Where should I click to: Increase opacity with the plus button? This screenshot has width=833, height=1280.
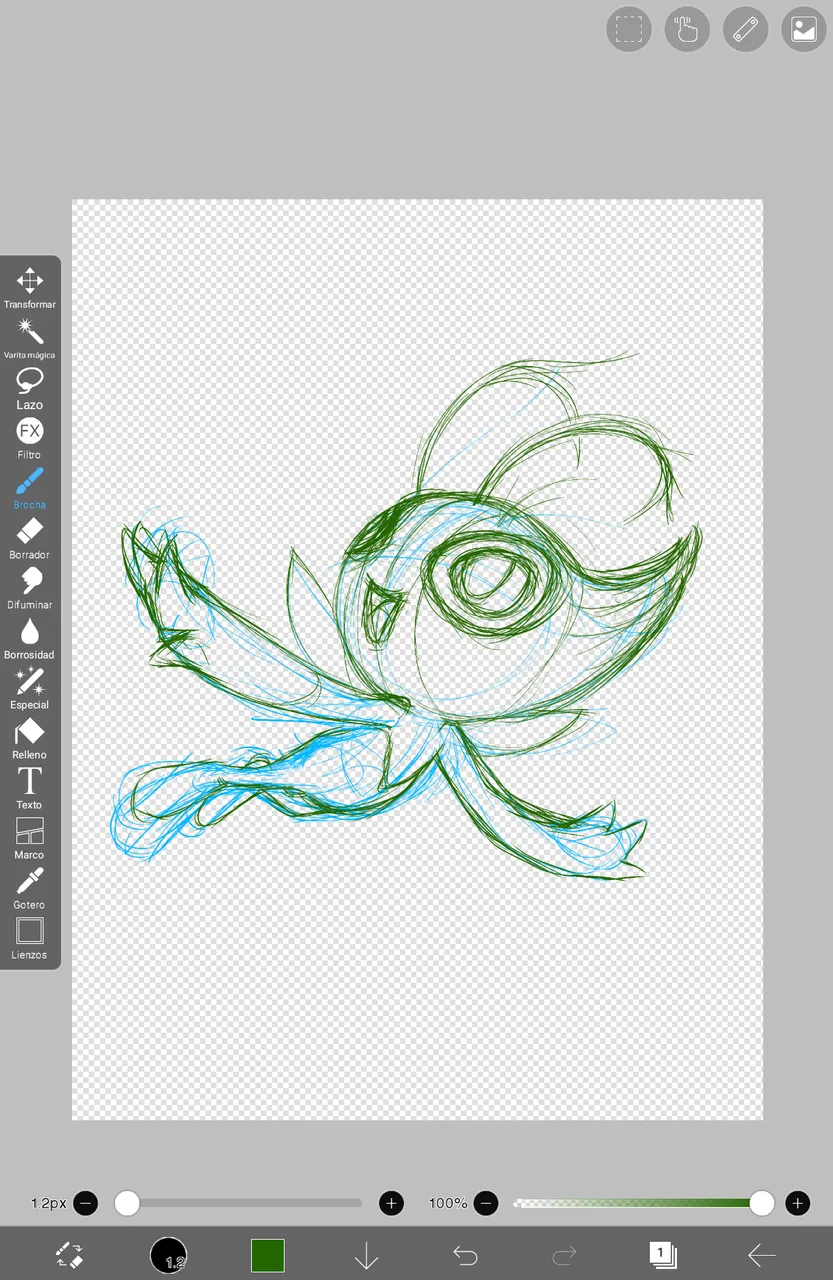(x=797, y=1203)
